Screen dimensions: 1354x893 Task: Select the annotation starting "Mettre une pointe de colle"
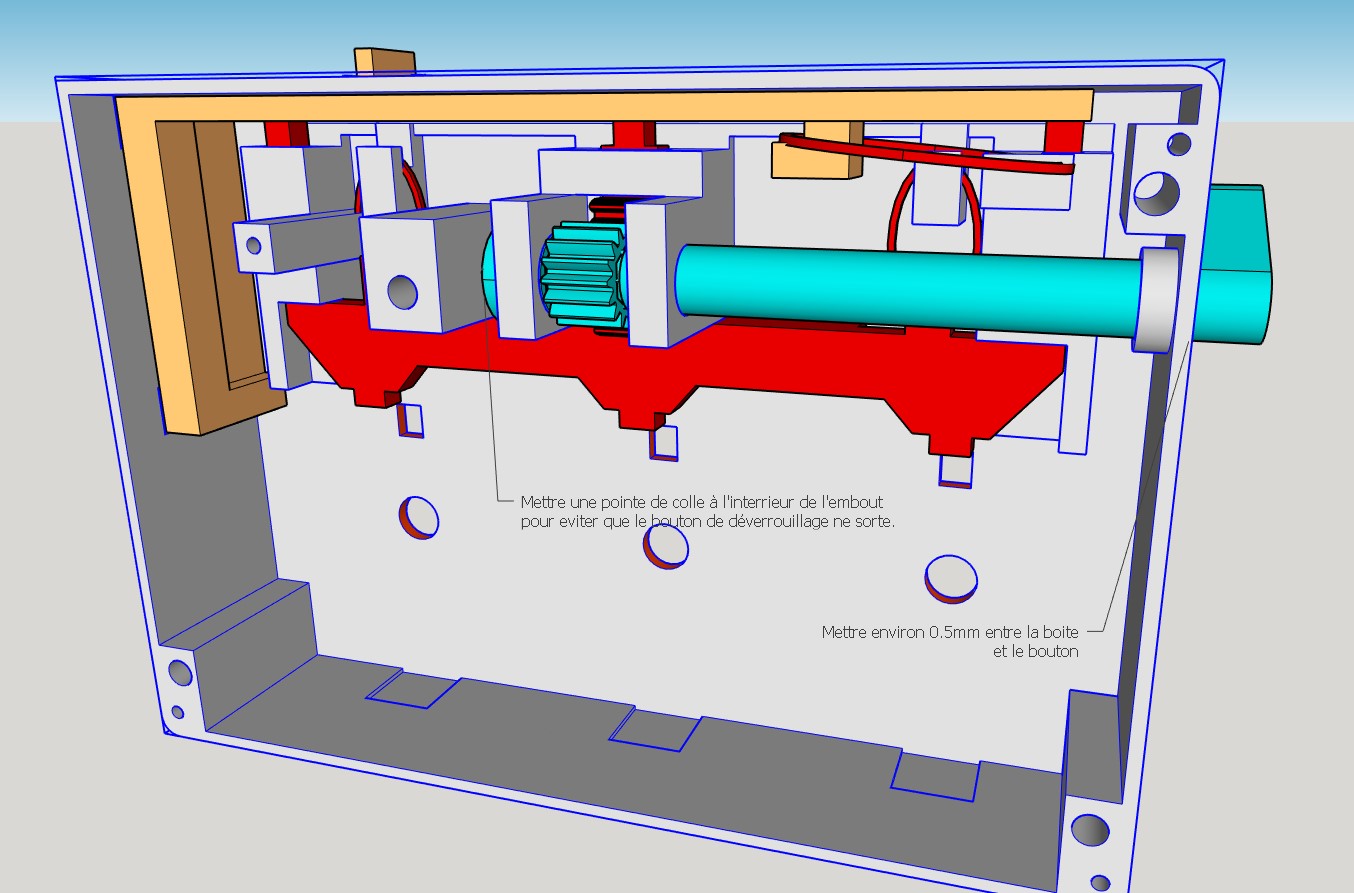tap(708, 511)
